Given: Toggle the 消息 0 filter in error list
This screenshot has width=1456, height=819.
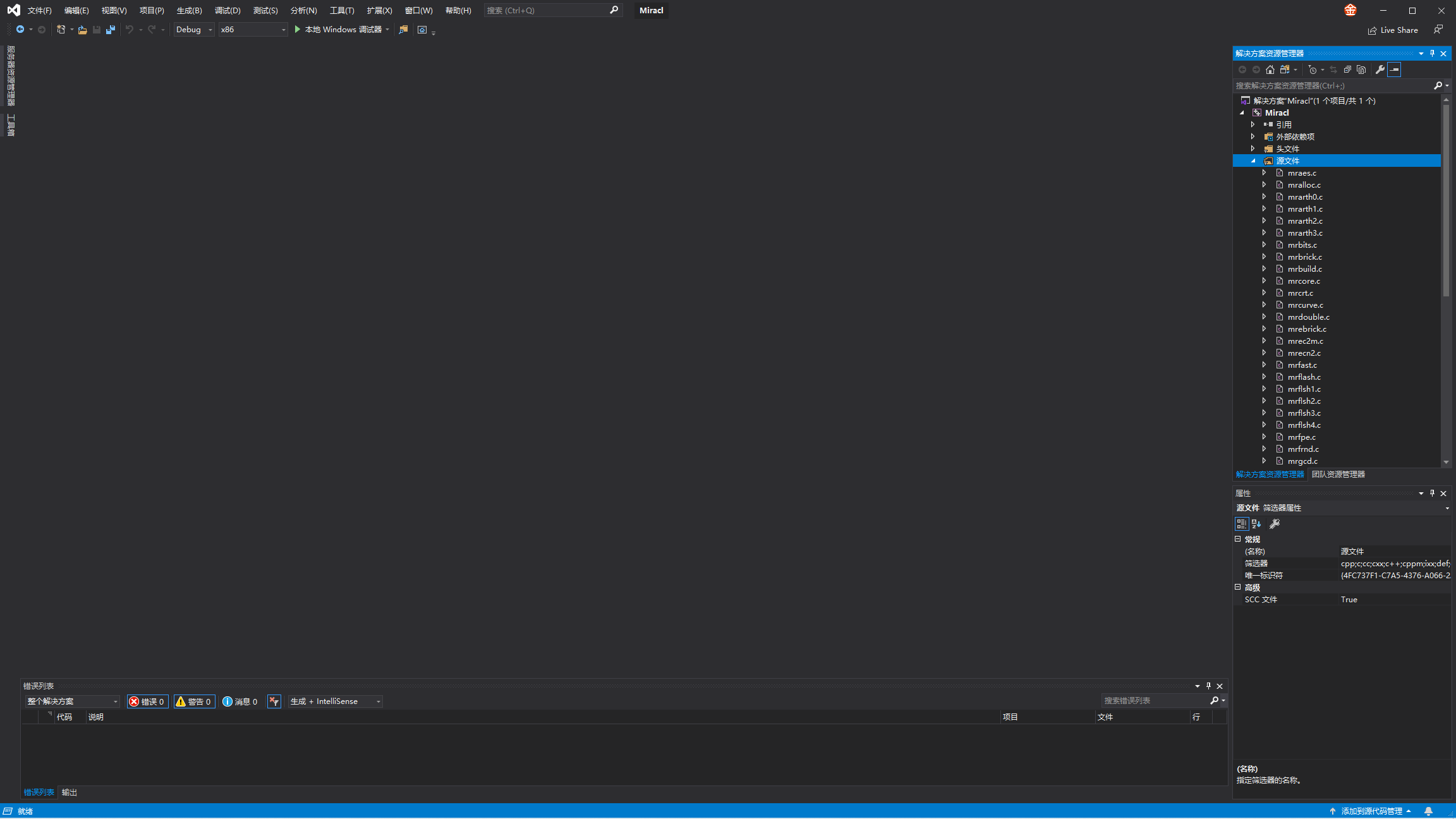Looking at the screenshot, I should [x=240, y=701].
